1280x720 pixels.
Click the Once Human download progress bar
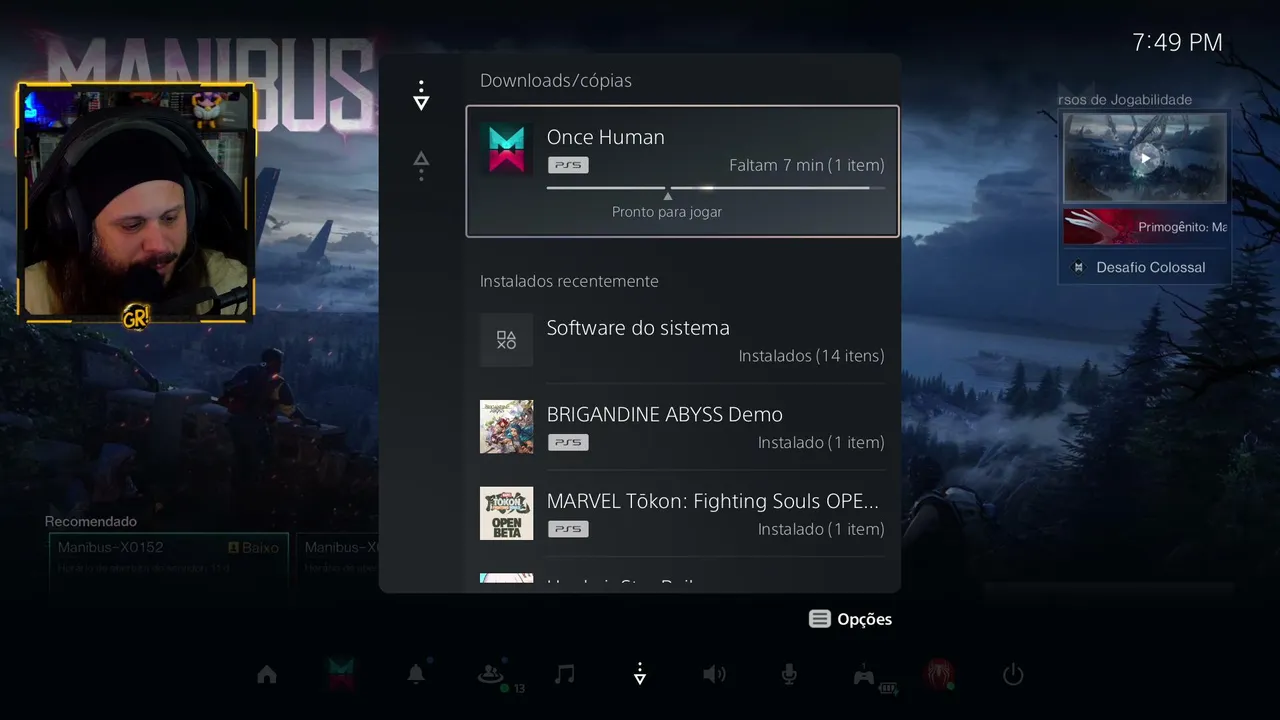coord(715,187)
